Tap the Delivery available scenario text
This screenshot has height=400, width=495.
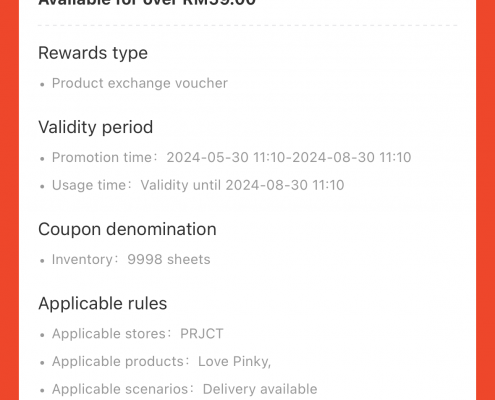click(x=260, y=389)
